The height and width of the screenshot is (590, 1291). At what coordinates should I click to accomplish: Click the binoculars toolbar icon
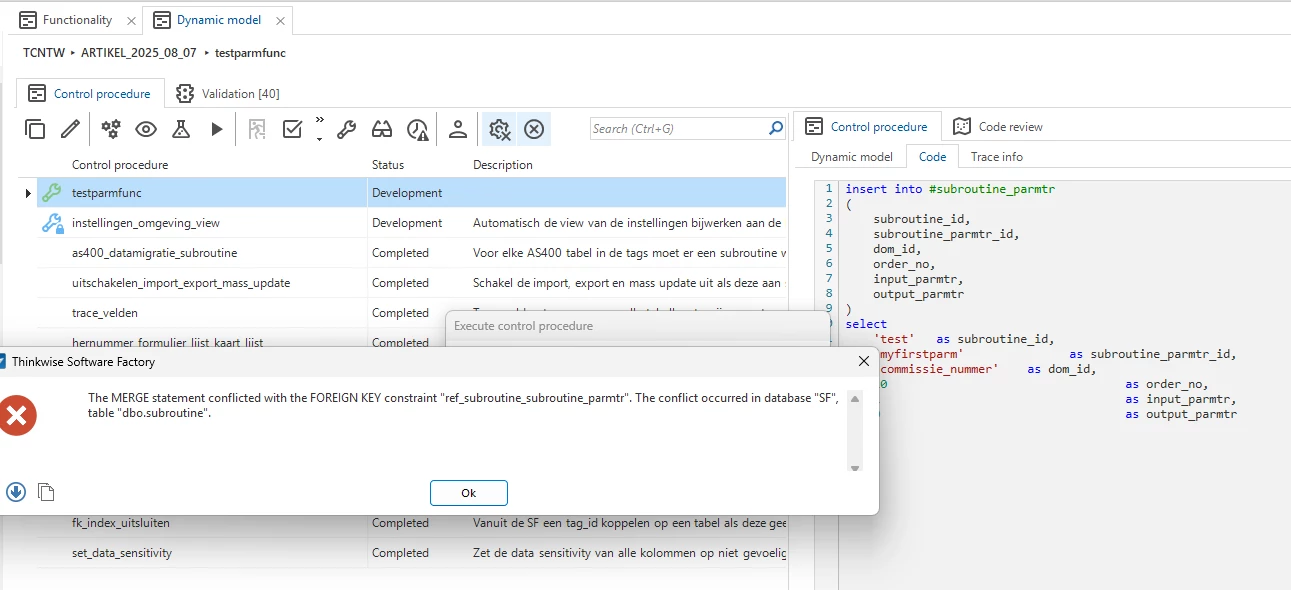[382, 129]
